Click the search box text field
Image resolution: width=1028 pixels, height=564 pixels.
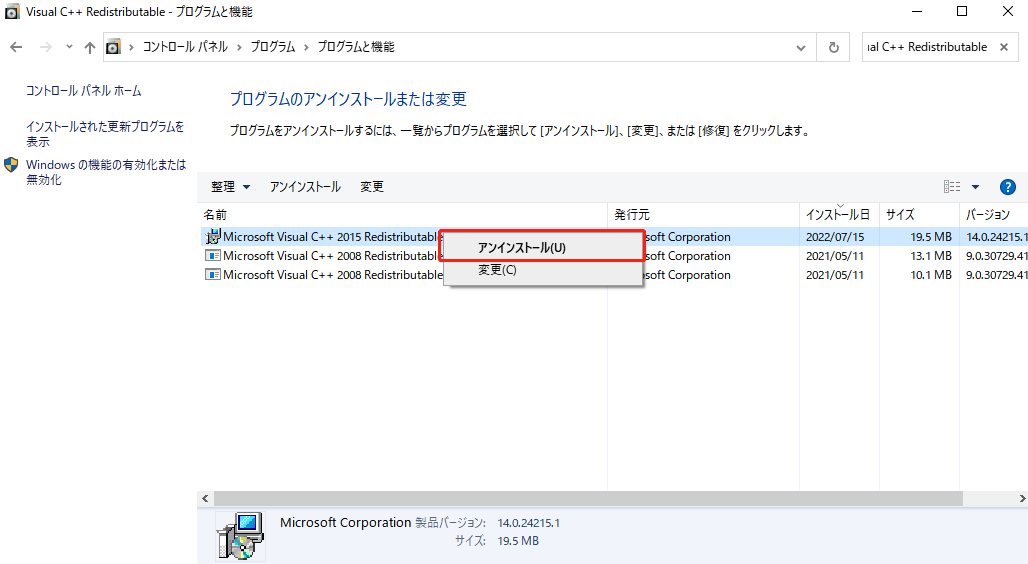tap(927, 47)
